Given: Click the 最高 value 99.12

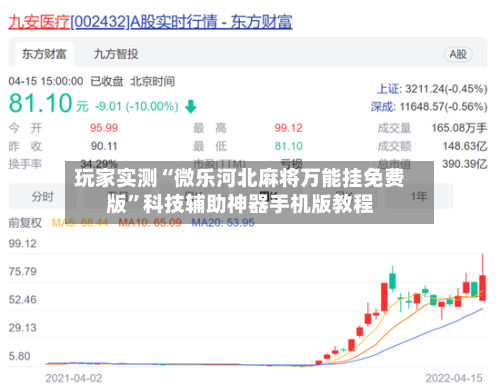Looking at the screenshot, I should pyautogui.click(x=288, y=128).
